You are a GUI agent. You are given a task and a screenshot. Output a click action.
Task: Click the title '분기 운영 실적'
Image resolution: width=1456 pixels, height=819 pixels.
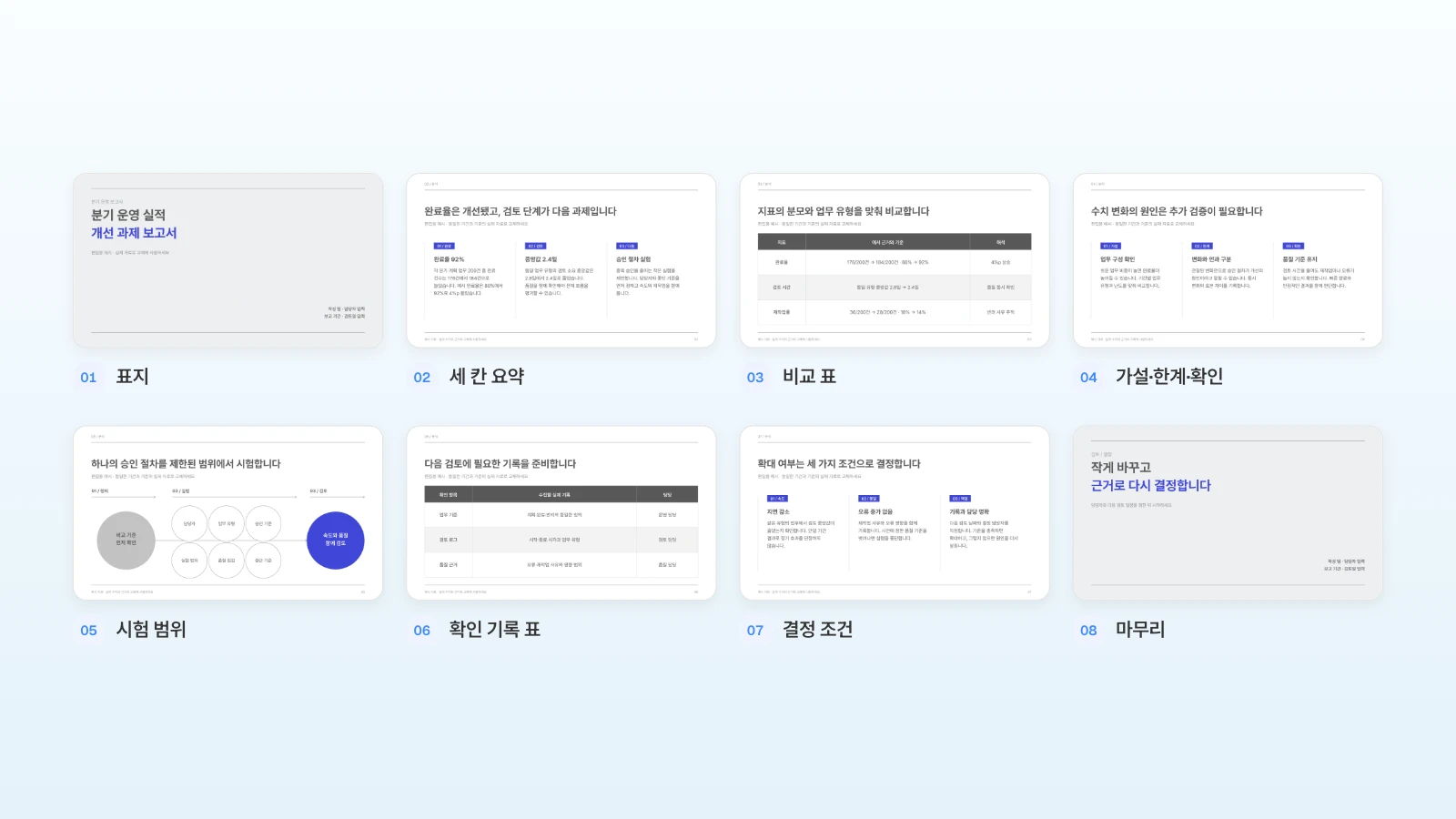pos(128,215)
